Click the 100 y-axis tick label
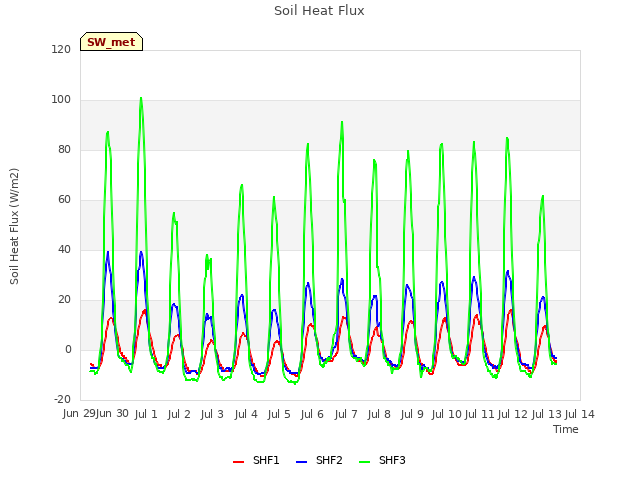 tap(61, 100)
